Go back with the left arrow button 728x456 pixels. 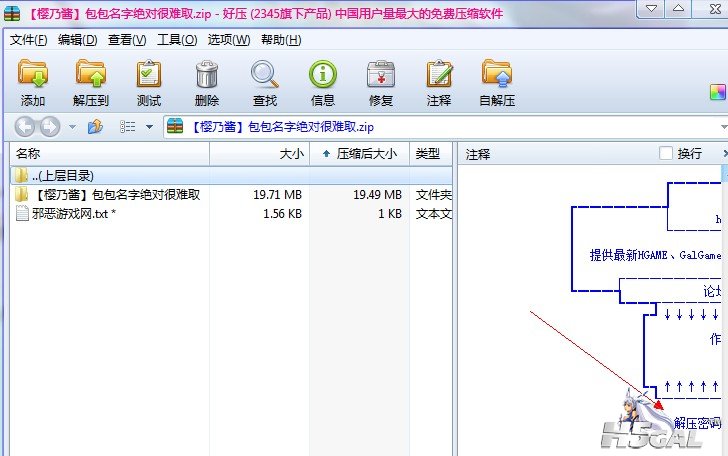(25, 127)
